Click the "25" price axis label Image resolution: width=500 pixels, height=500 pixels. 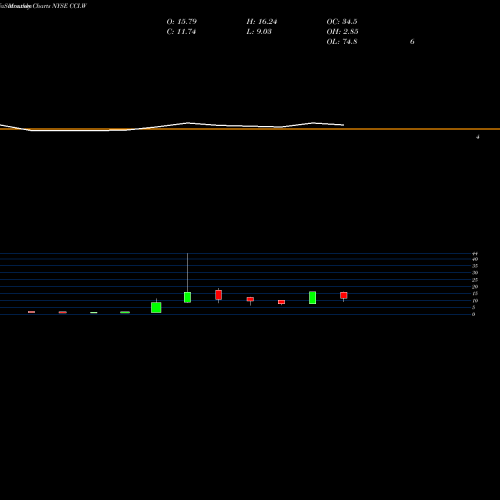click(x=475, y=280)
